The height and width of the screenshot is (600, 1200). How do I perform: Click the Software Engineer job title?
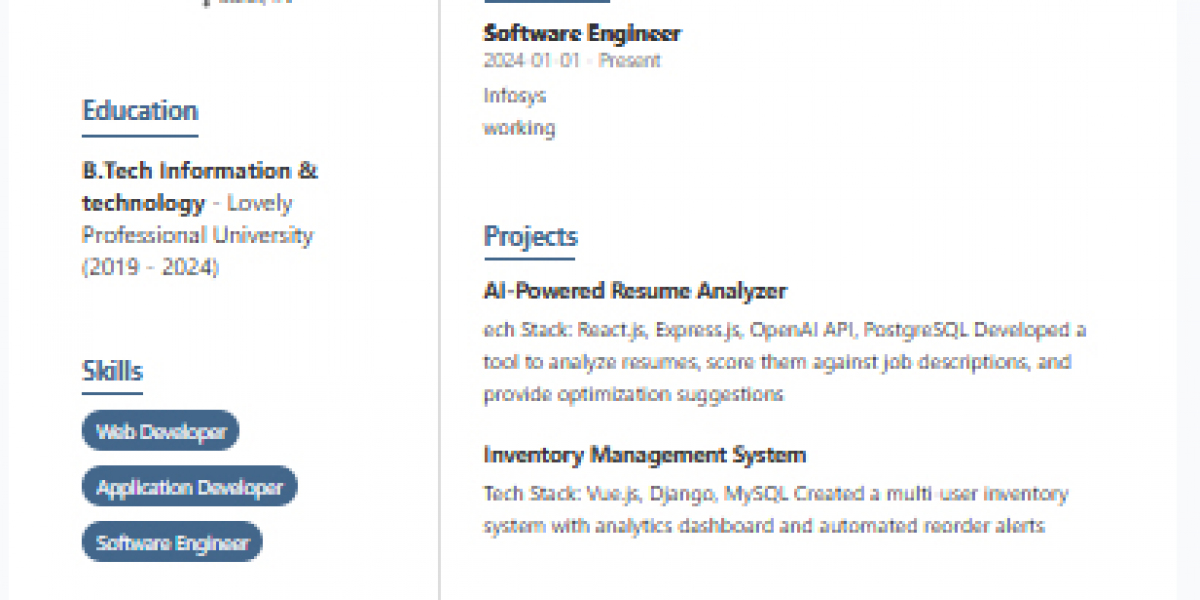(582, 33)
